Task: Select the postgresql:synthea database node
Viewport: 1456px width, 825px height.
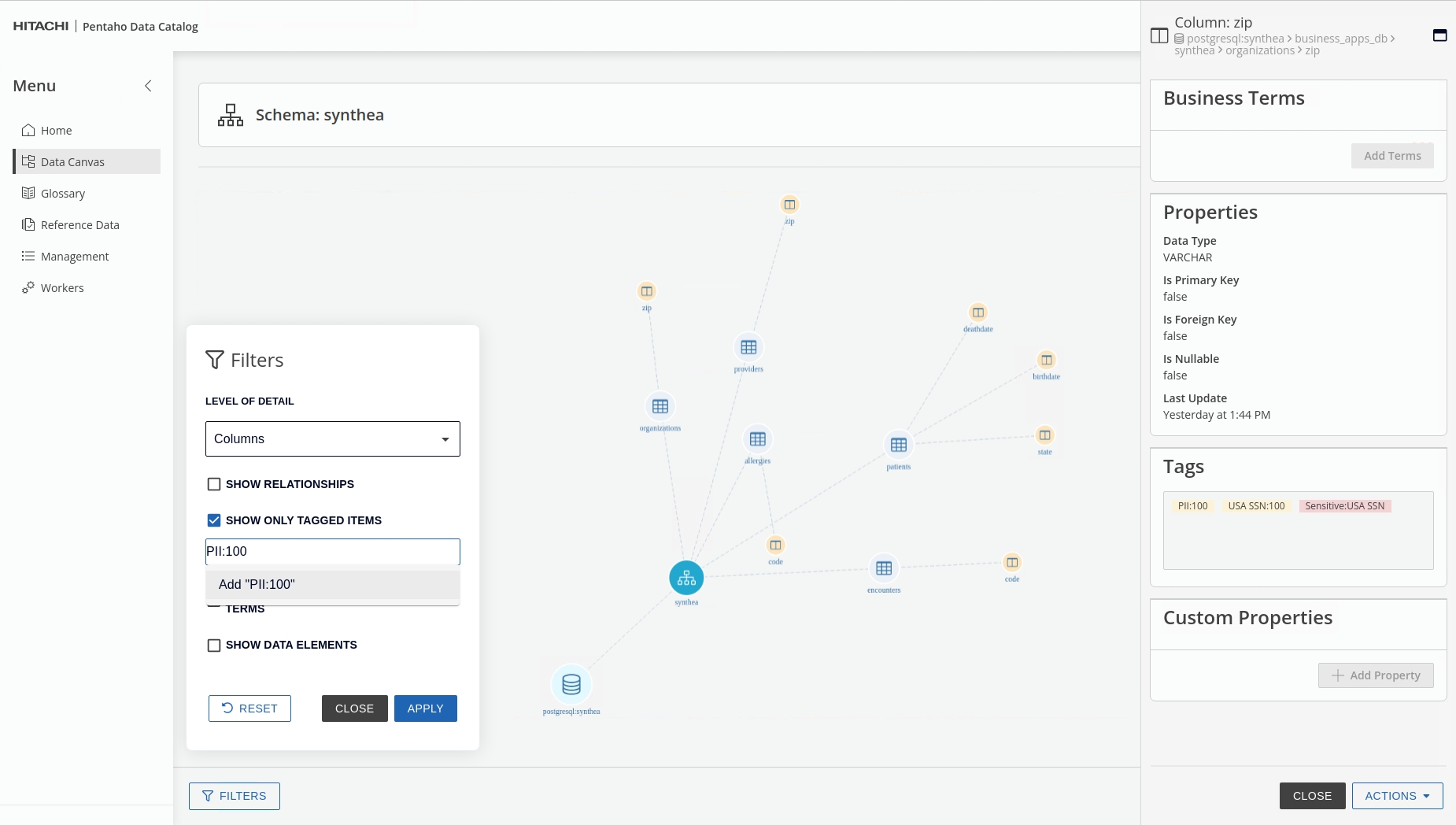Action: point(571,685)
